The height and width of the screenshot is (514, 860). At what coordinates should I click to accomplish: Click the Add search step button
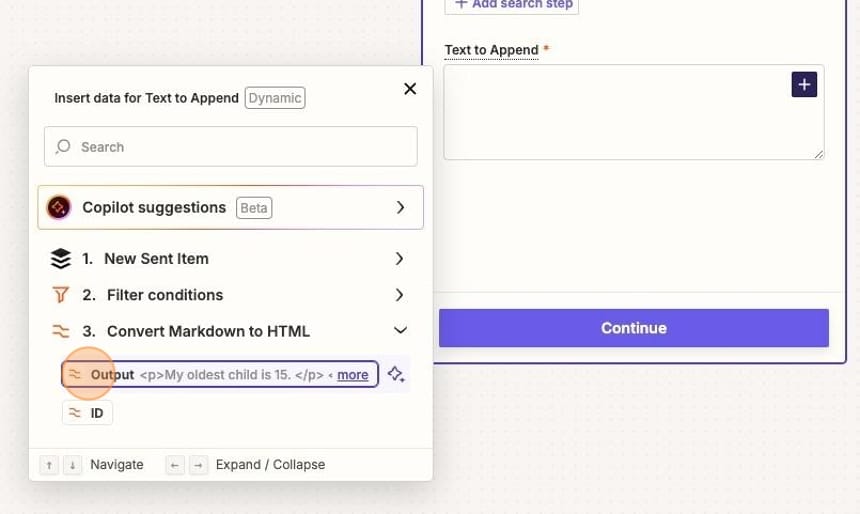pos(512,5)
